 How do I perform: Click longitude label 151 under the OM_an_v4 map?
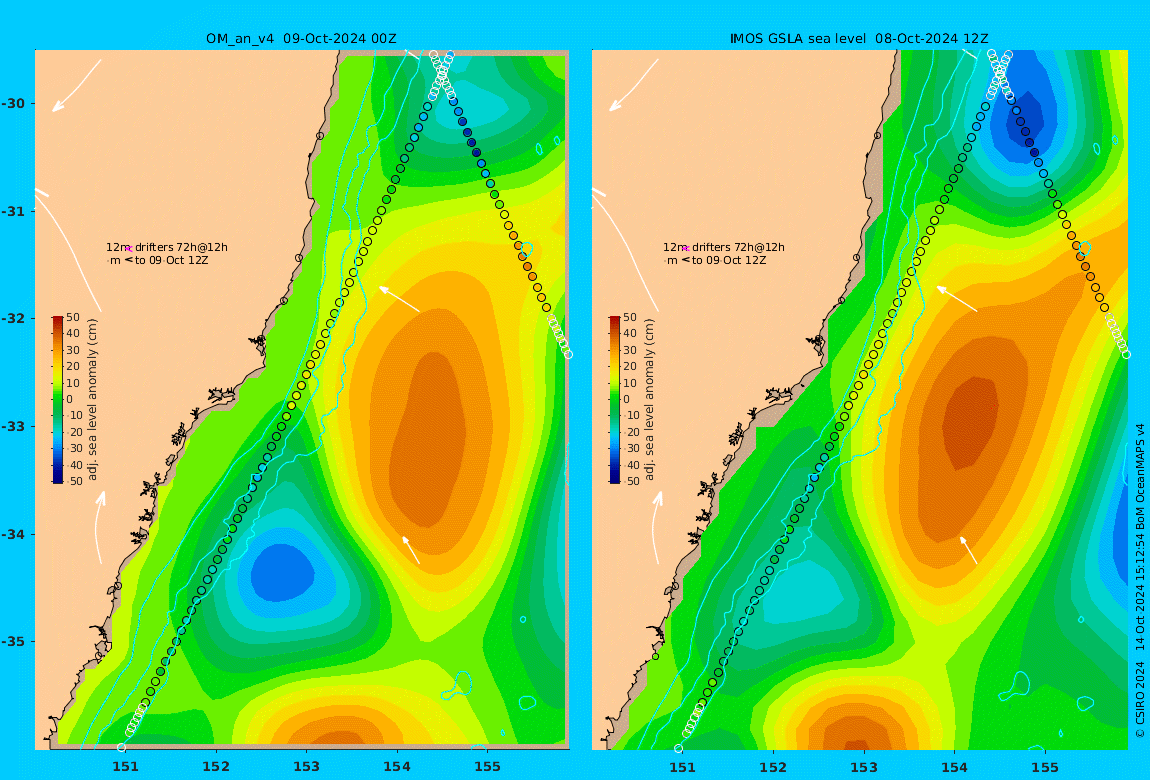(125, 767)
